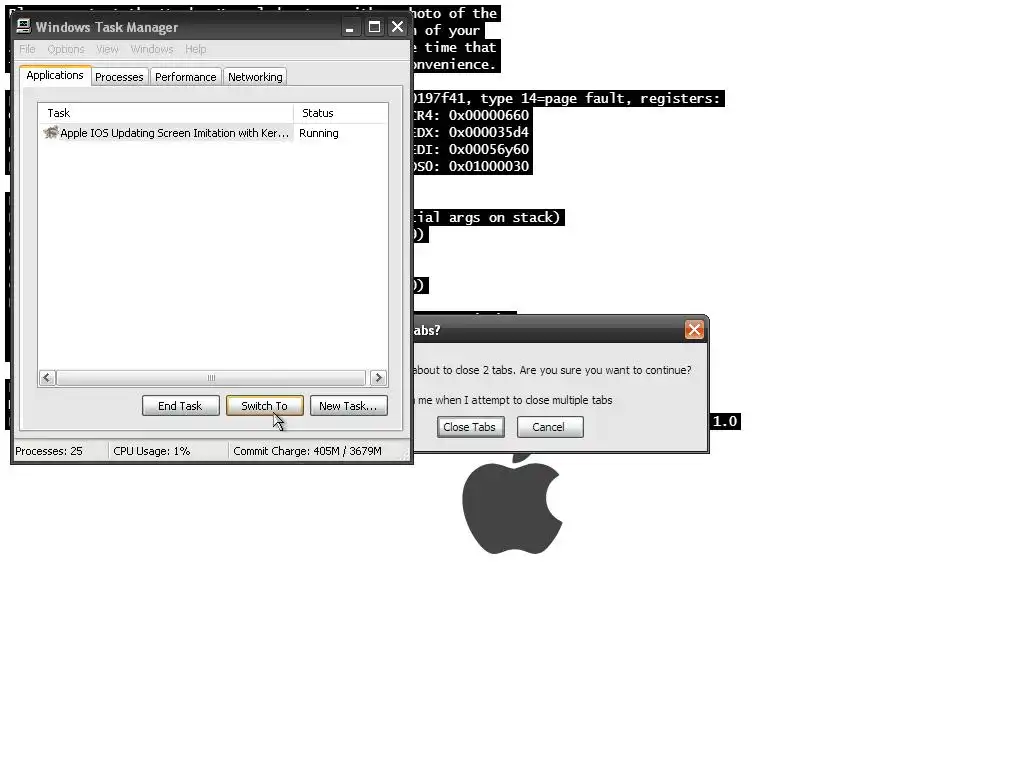This screenshot has height=768, width=1024.
Task: Click the Switch To button
Action: 264,406
